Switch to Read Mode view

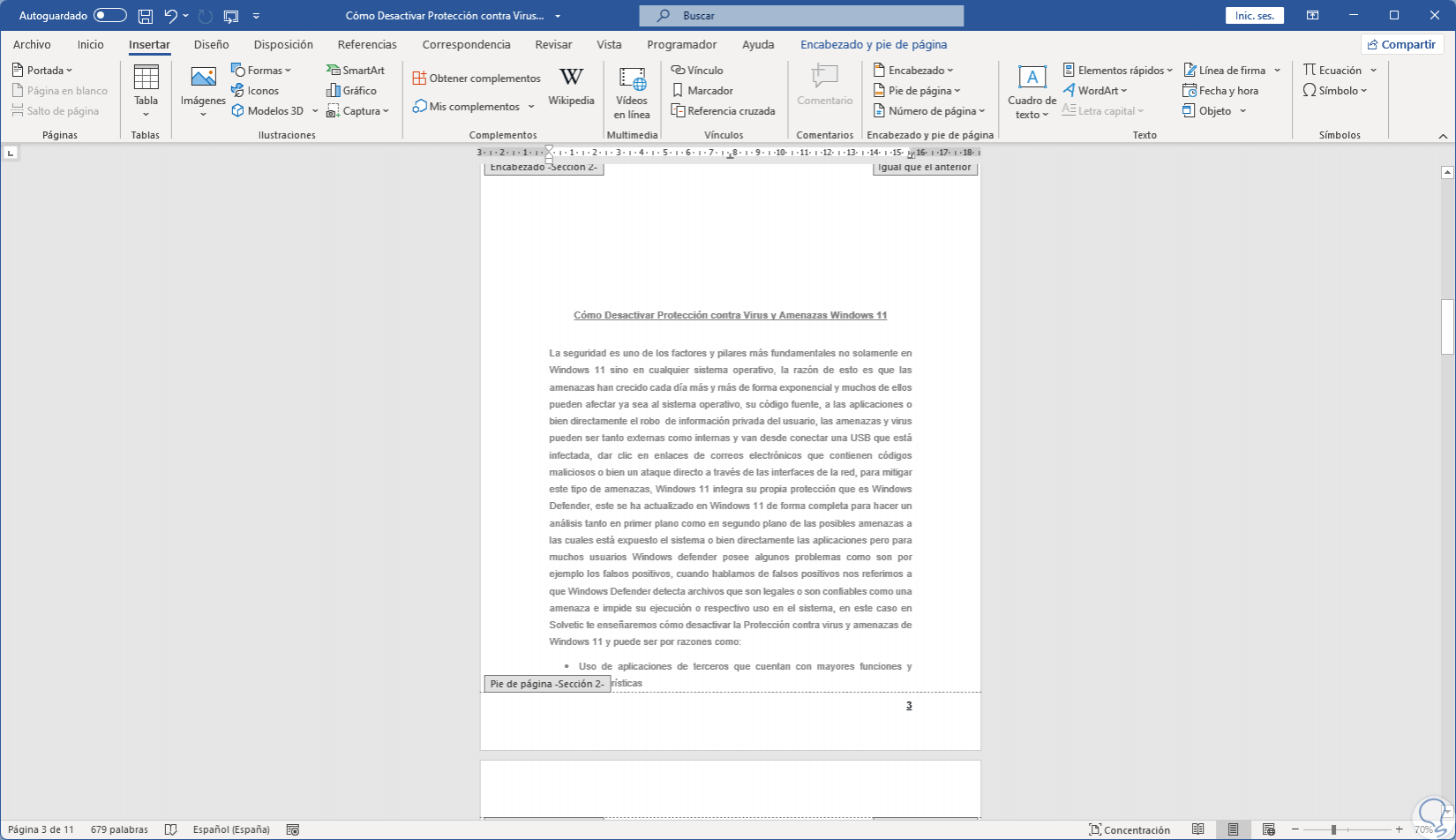point(1197,829)
